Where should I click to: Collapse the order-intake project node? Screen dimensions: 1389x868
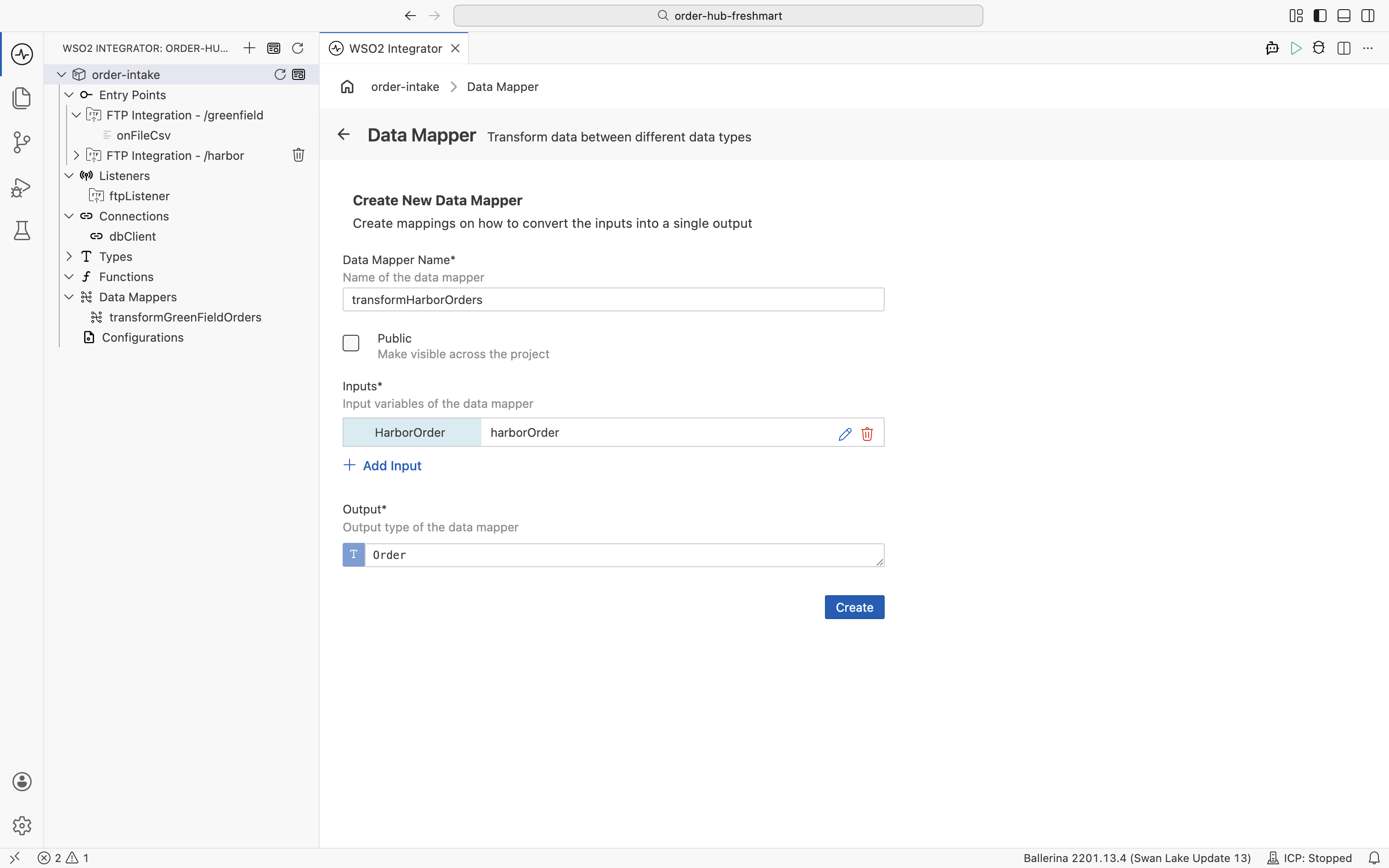pyautogui.click(x=62, y=74)
